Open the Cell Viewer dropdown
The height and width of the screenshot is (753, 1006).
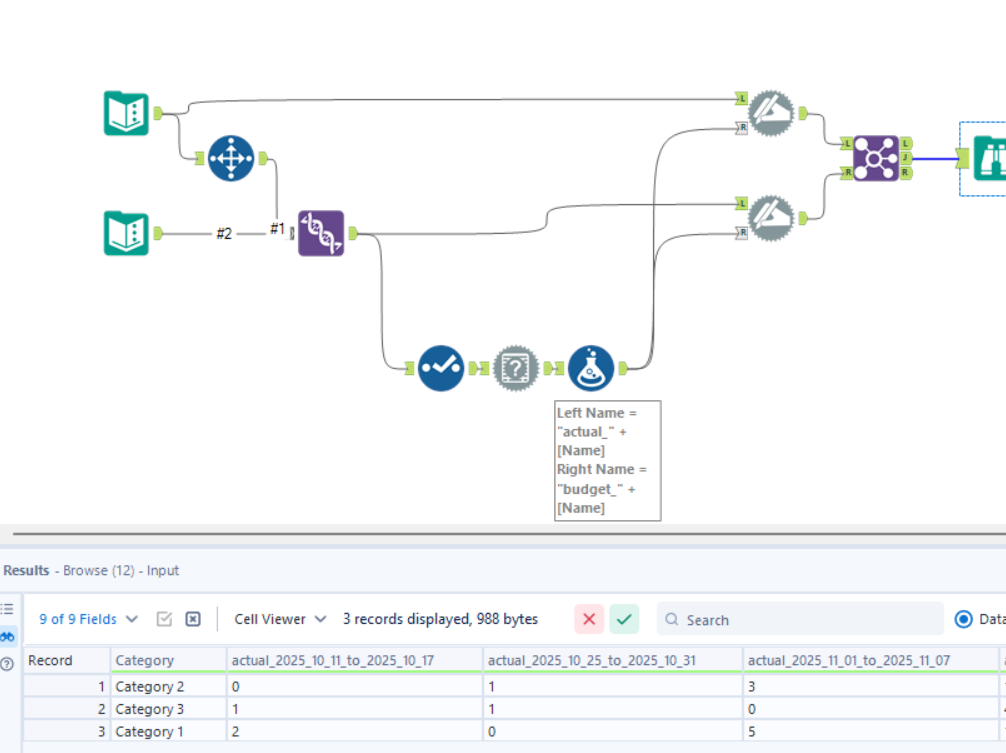(278, 618)
